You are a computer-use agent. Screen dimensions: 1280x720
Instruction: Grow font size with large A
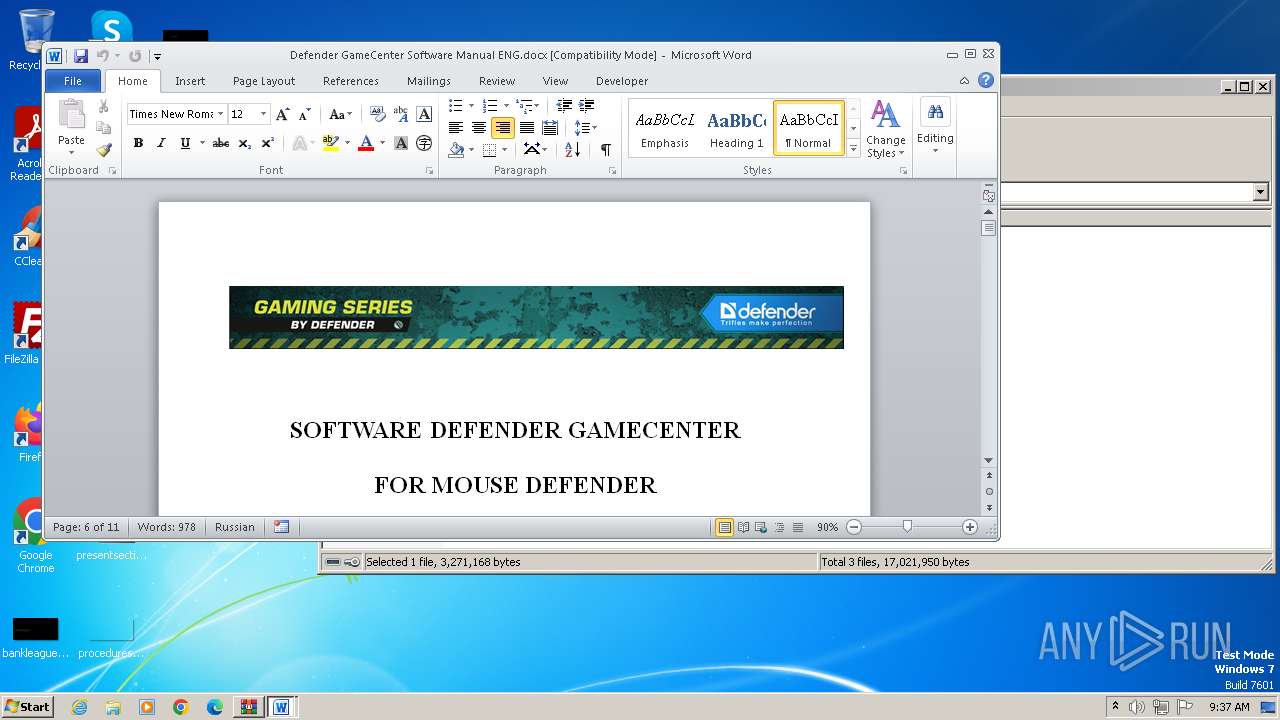coord(283,114)
